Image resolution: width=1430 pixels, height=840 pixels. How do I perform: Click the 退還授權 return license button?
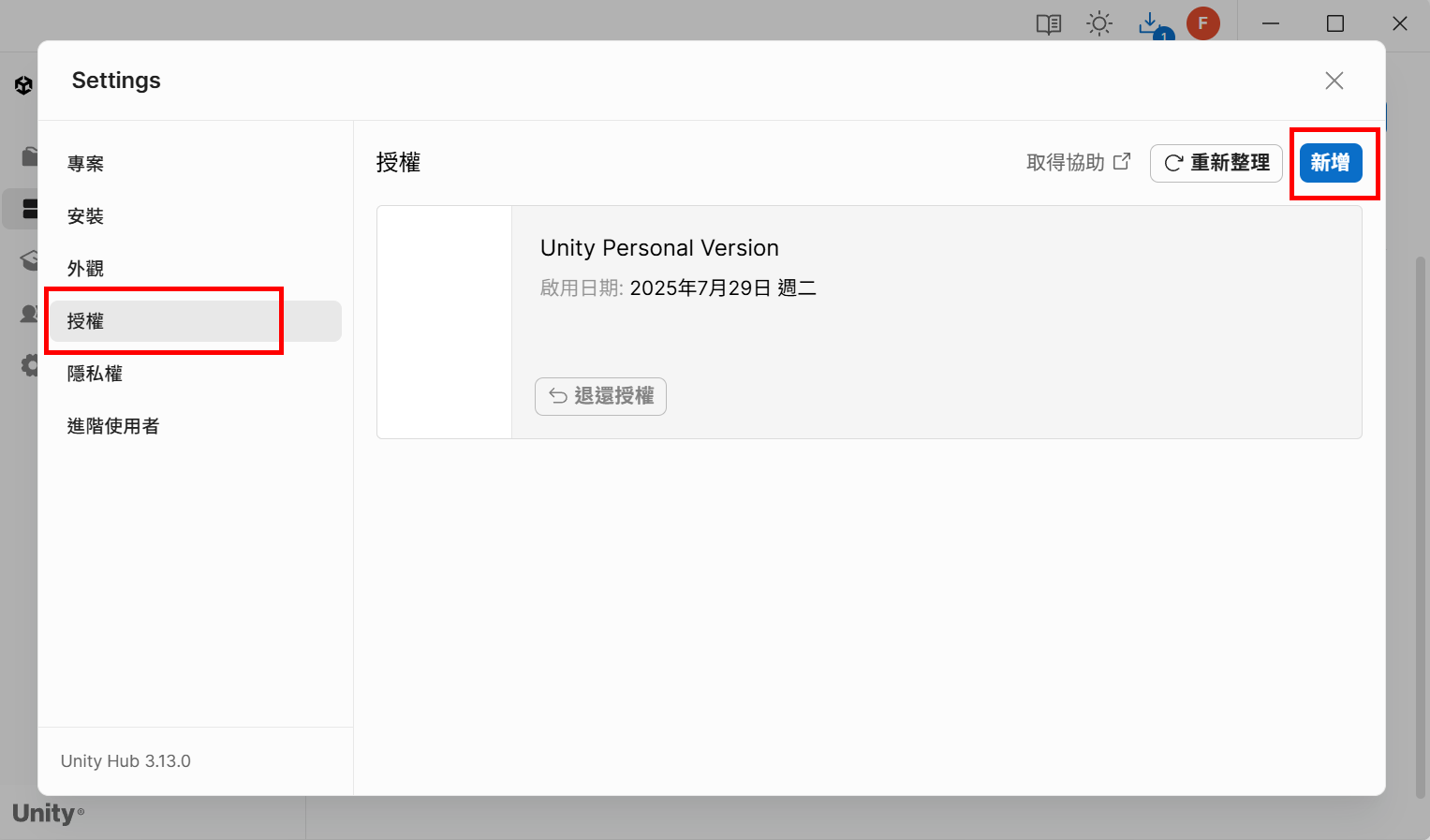tap(600, 396)
